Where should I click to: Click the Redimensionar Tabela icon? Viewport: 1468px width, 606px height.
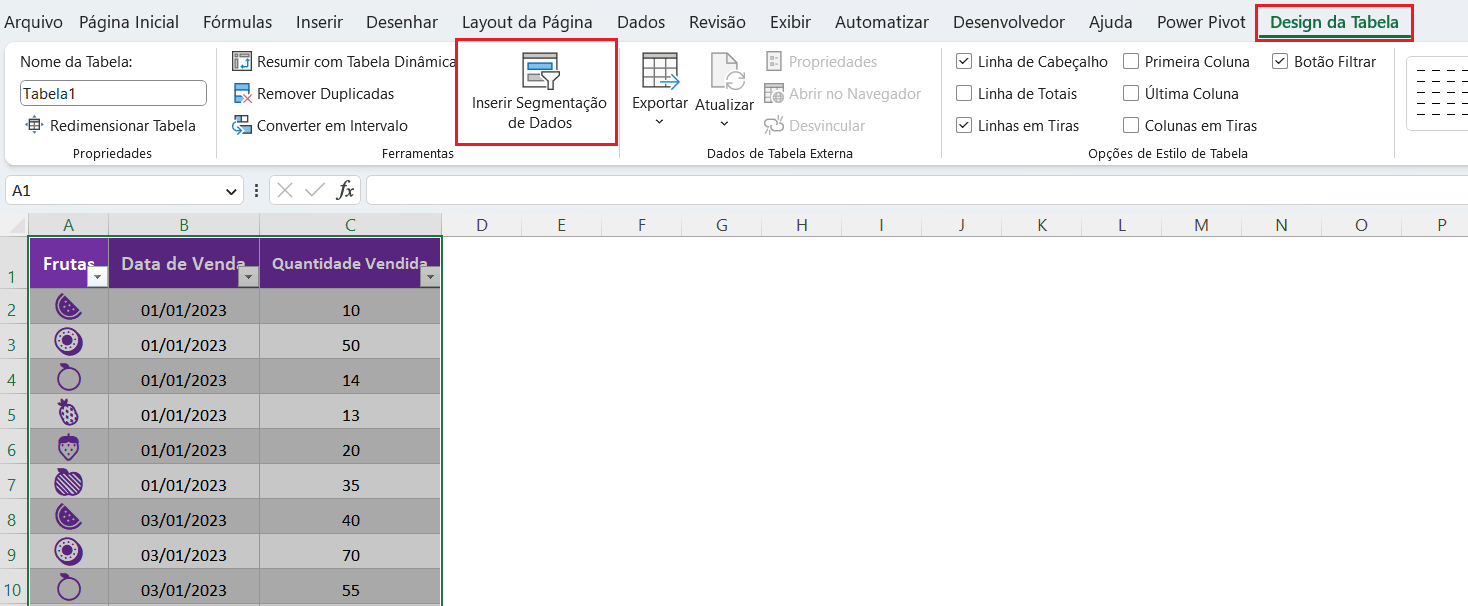[35, 126]
